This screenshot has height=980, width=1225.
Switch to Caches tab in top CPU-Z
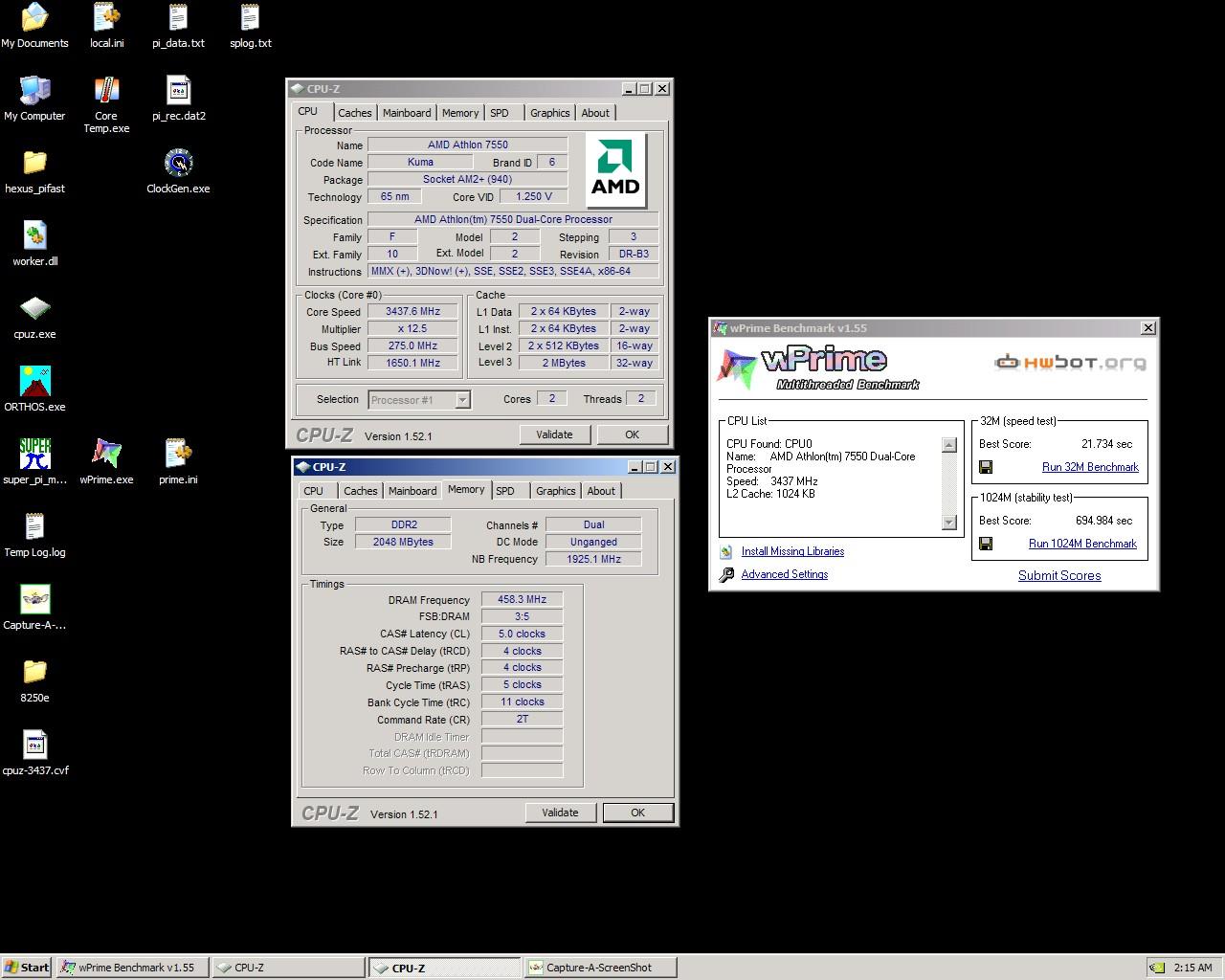(354, 113)
